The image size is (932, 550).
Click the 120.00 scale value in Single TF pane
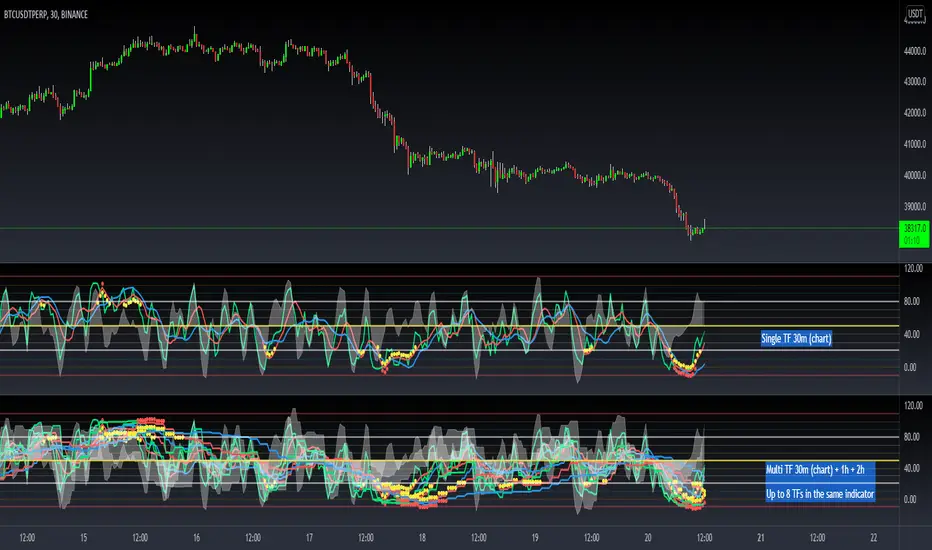click(913, 269)
